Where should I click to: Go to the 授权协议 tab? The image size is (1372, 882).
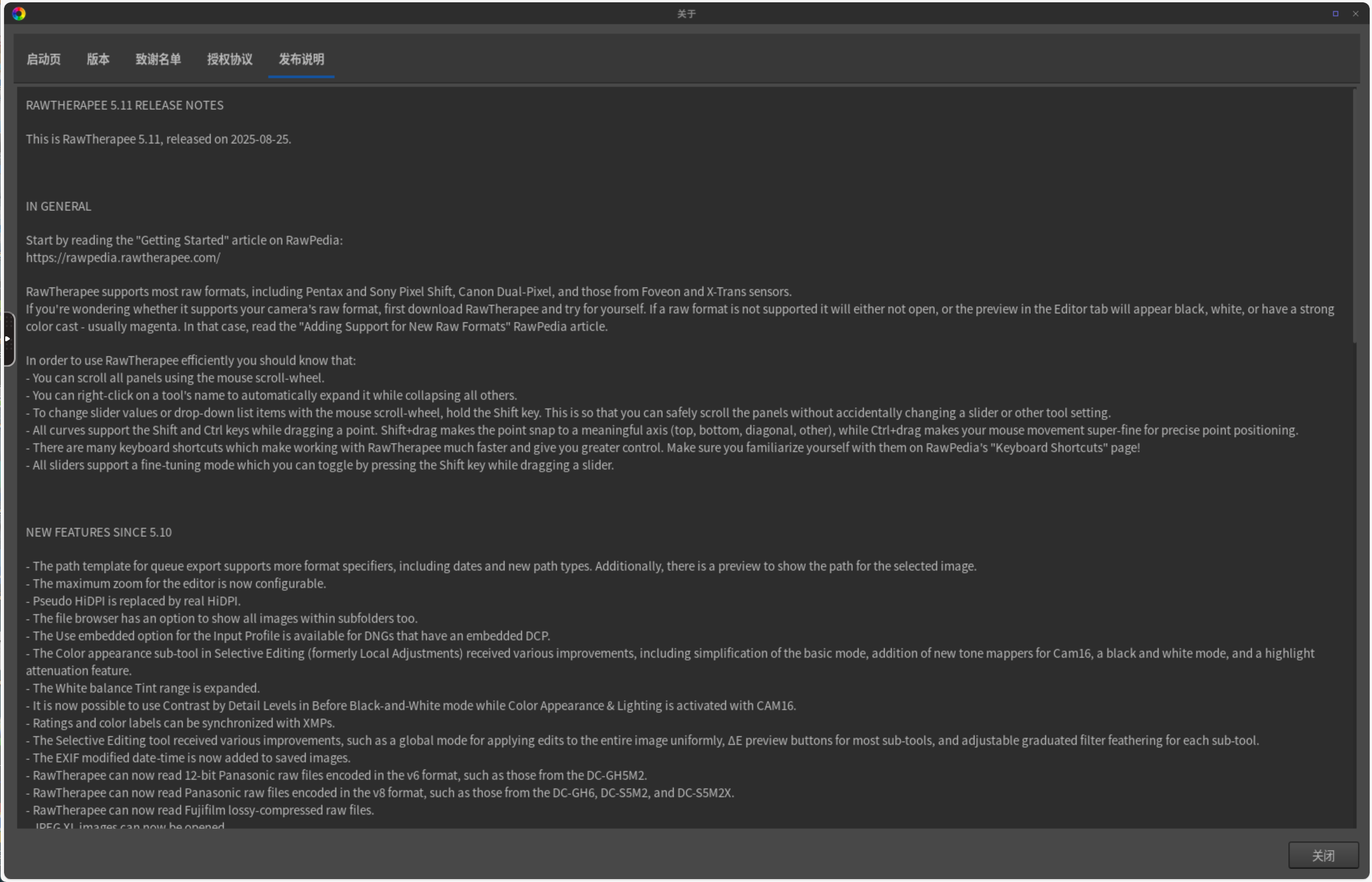230,59
